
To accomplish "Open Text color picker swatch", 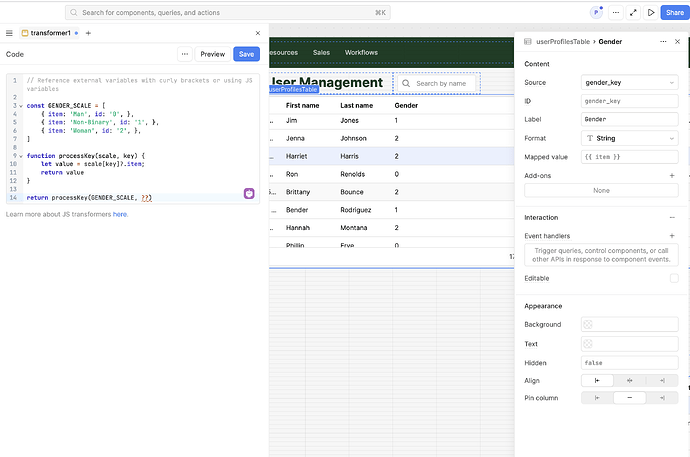I will (588, 344).
